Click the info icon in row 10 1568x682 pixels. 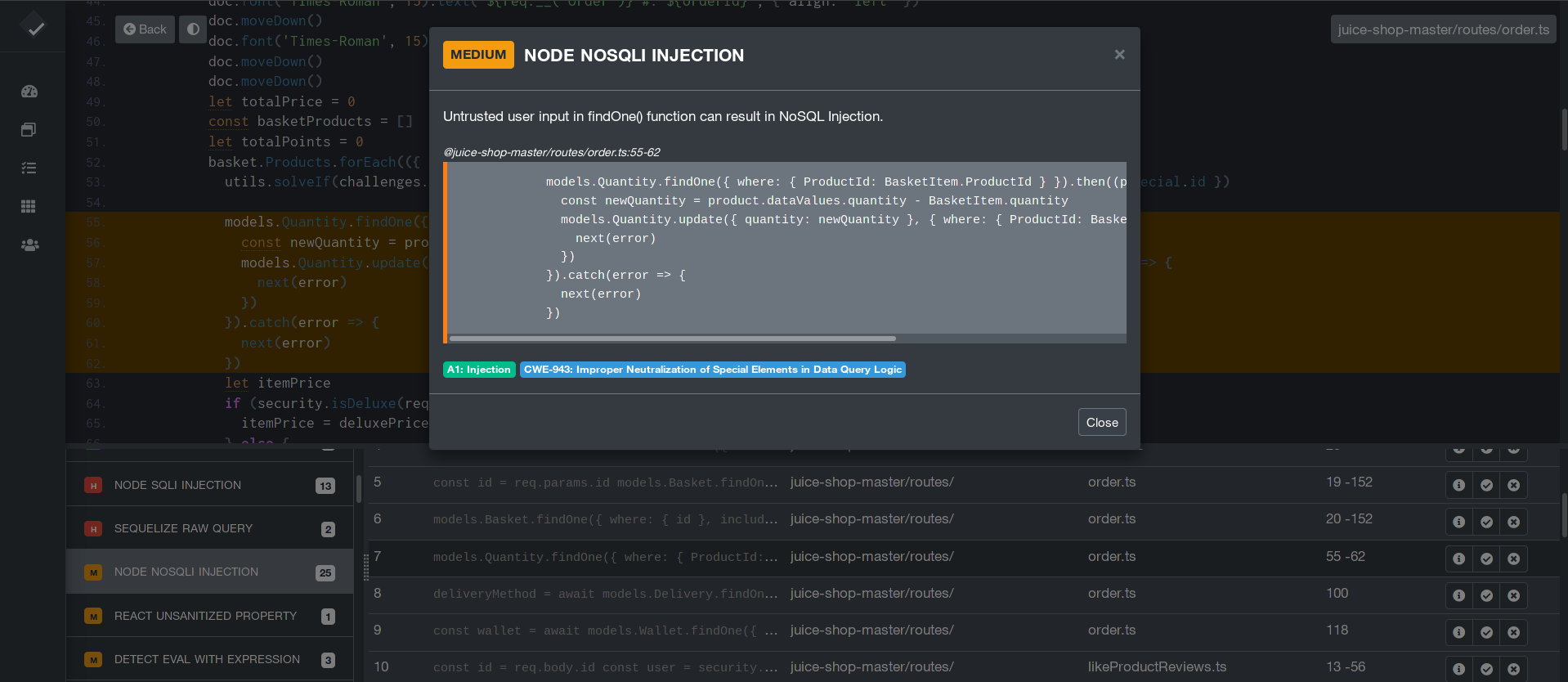(x=1458, y=669)
